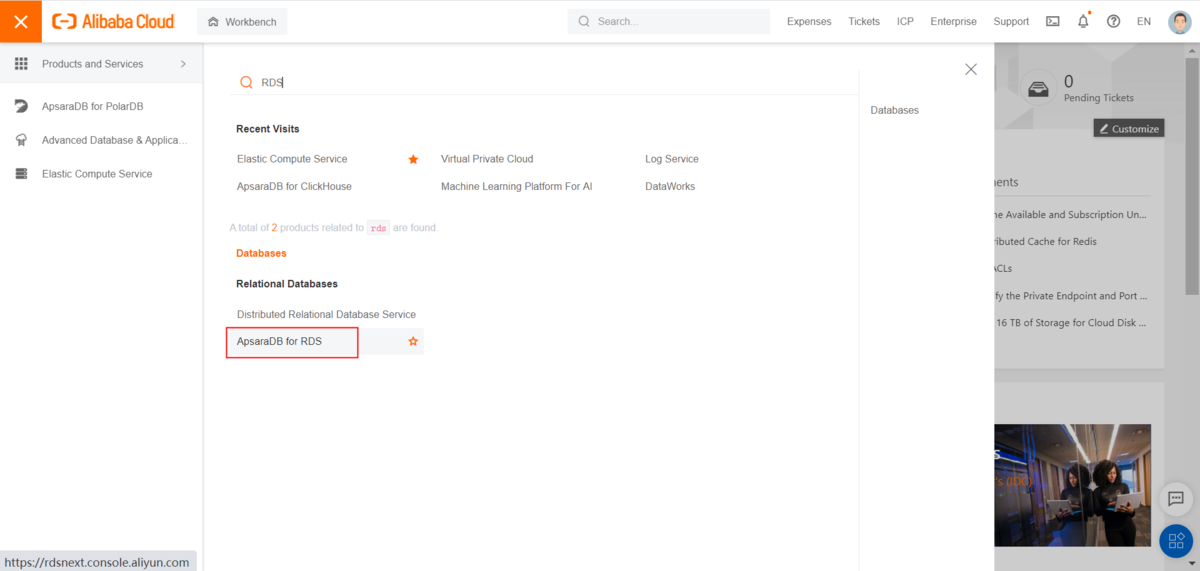Screen dimensions: 1200x571
Task: Open Elastic Compute Service recent visit
Action: (292, 159)
